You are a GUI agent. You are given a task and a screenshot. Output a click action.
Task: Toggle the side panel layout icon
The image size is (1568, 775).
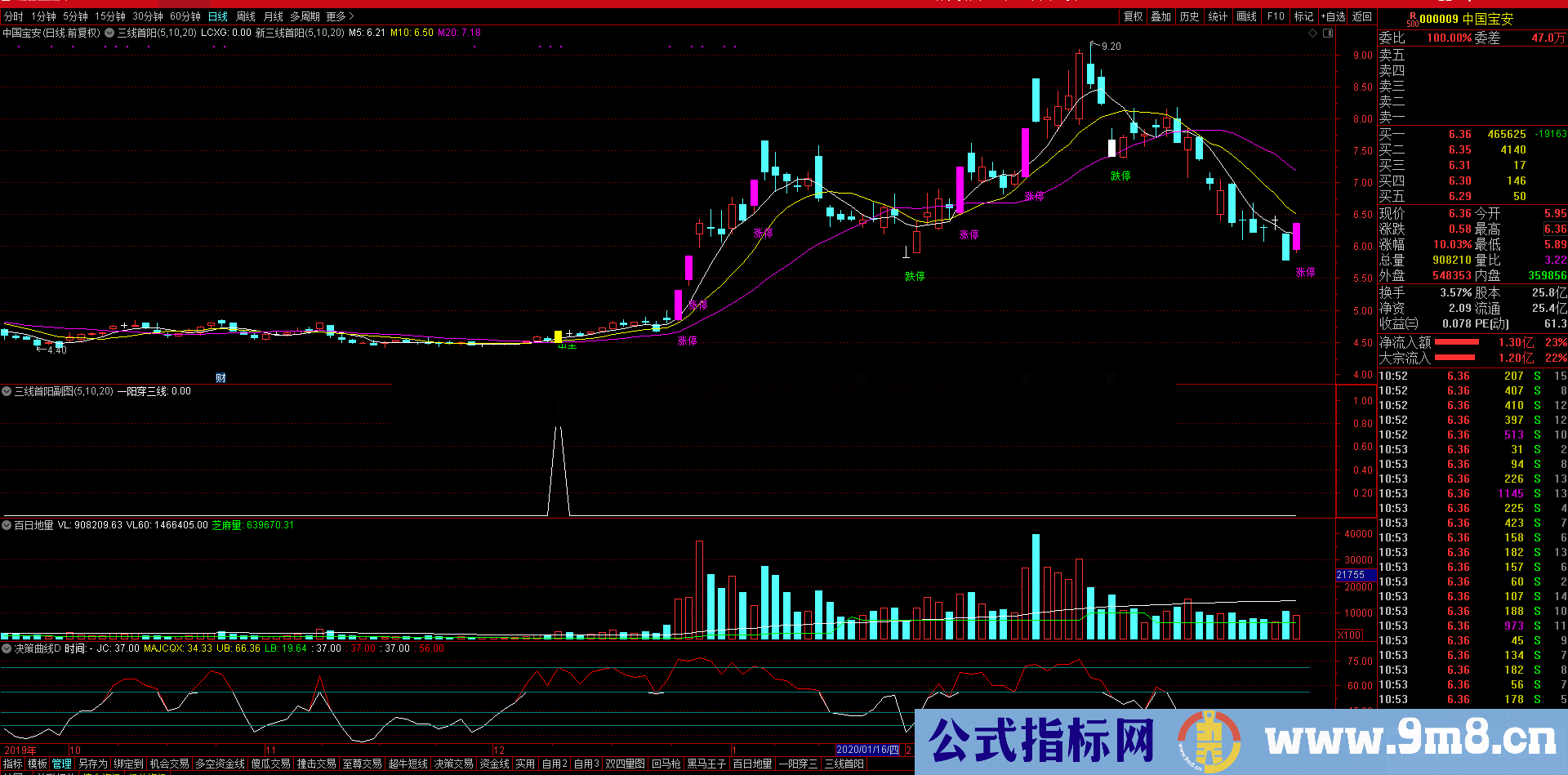coord(1328,33)
